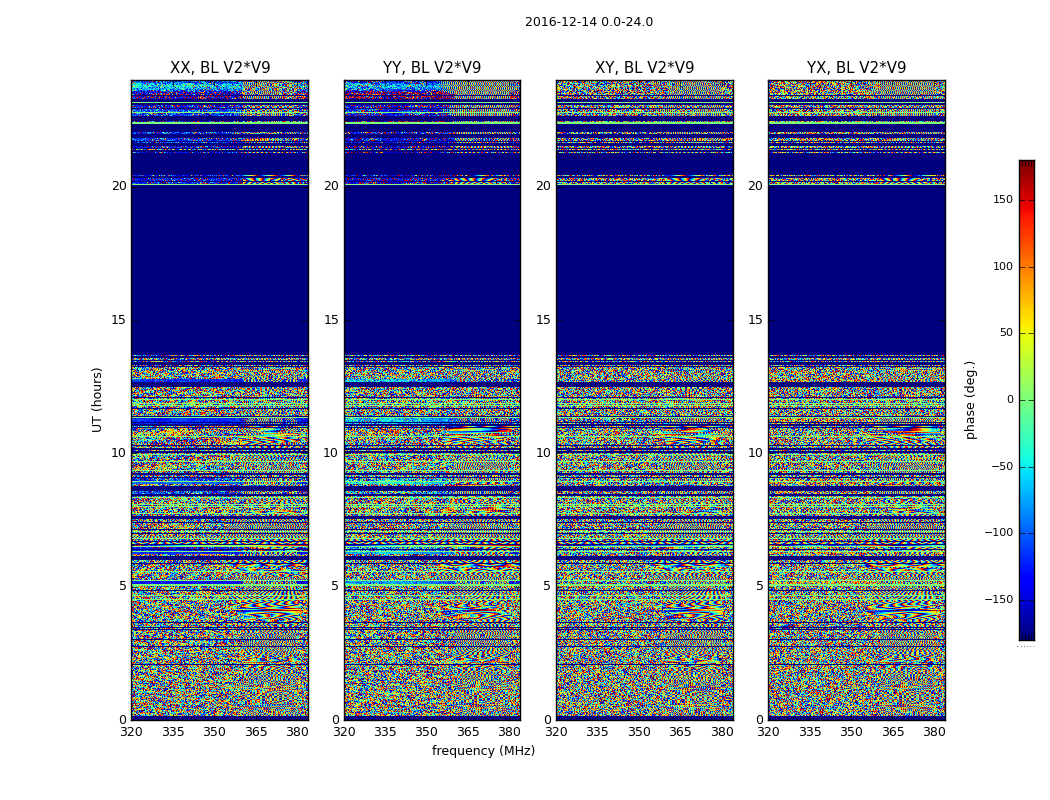Click XX plot x-tick label '365'
This screenshot has height=800, width=1050.
pos(256,732)
